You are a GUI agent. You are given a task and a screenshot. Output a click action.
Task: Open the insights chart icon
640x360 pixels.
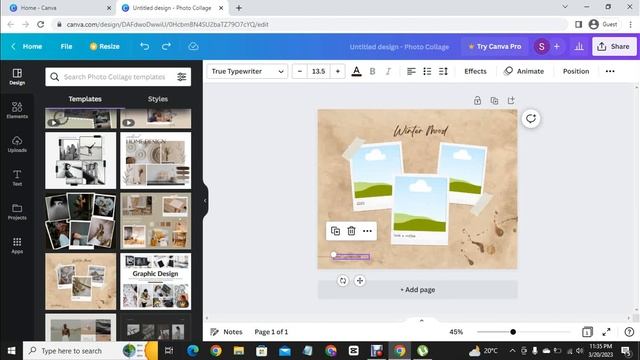coord(579,47)
